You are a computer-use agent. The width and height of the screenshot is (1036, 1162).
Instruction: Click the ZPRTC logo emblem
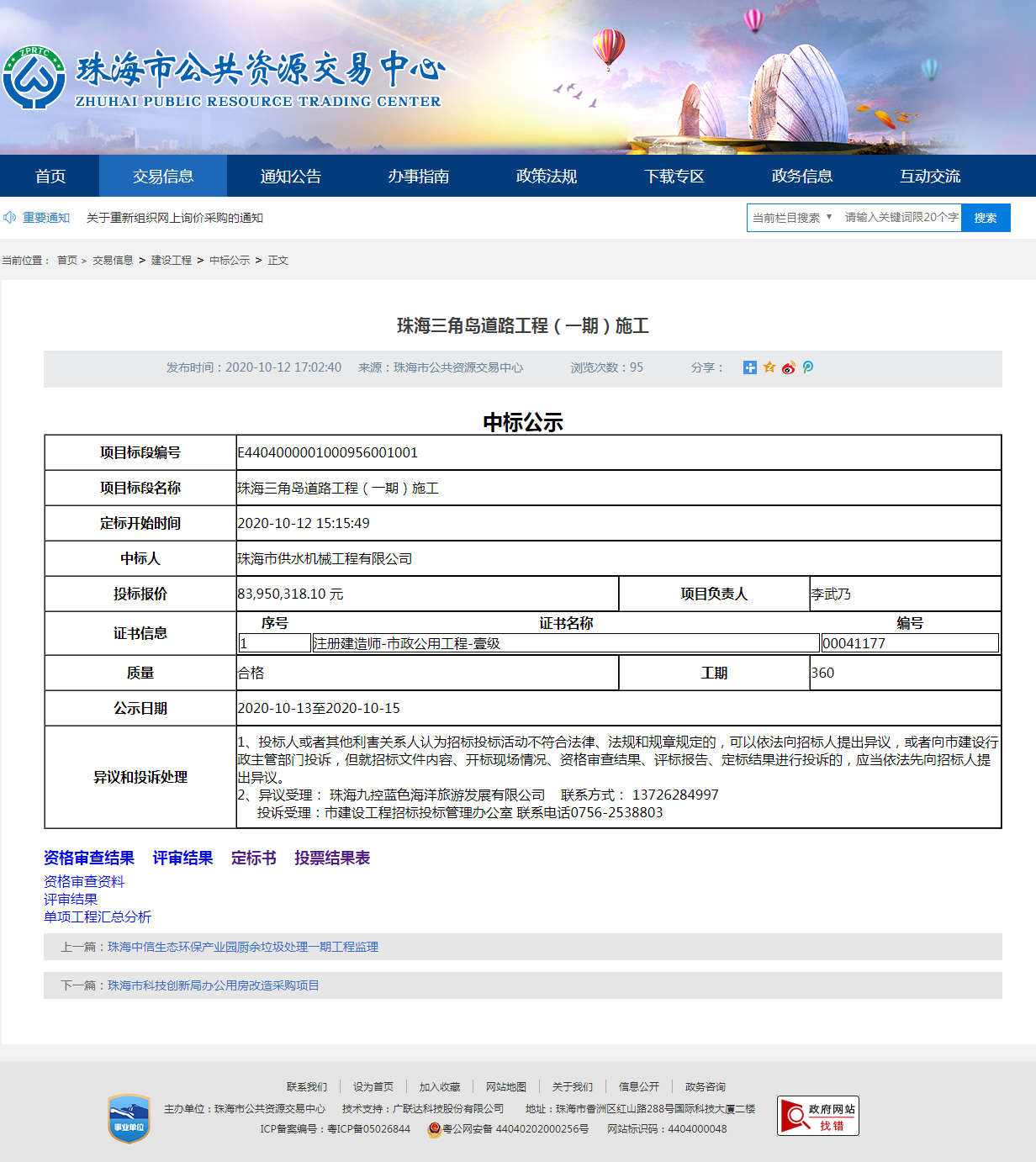[34, 77]
